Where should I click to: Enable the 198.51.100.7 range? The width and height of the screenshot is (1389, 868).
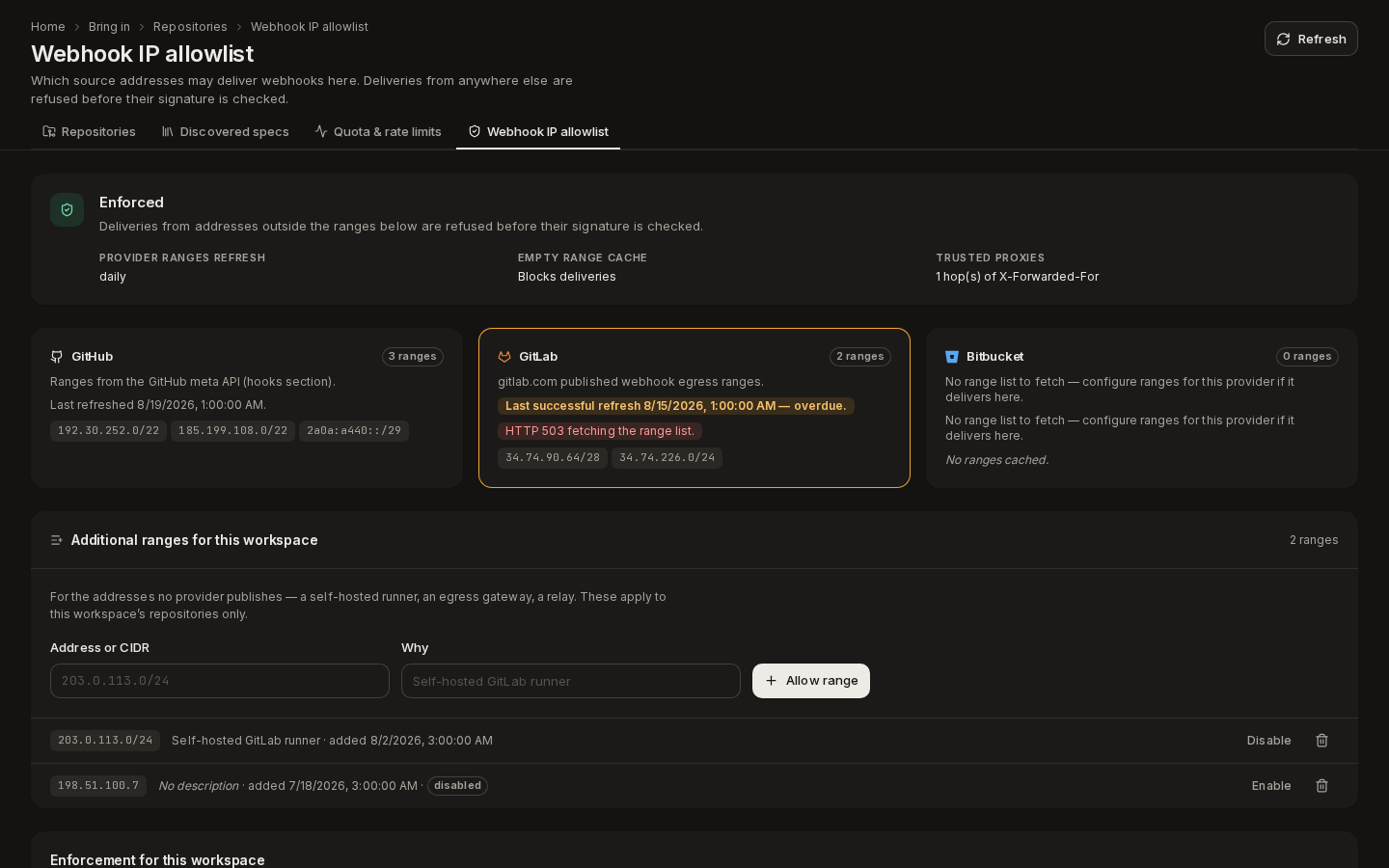click(x=1271, y=786)
